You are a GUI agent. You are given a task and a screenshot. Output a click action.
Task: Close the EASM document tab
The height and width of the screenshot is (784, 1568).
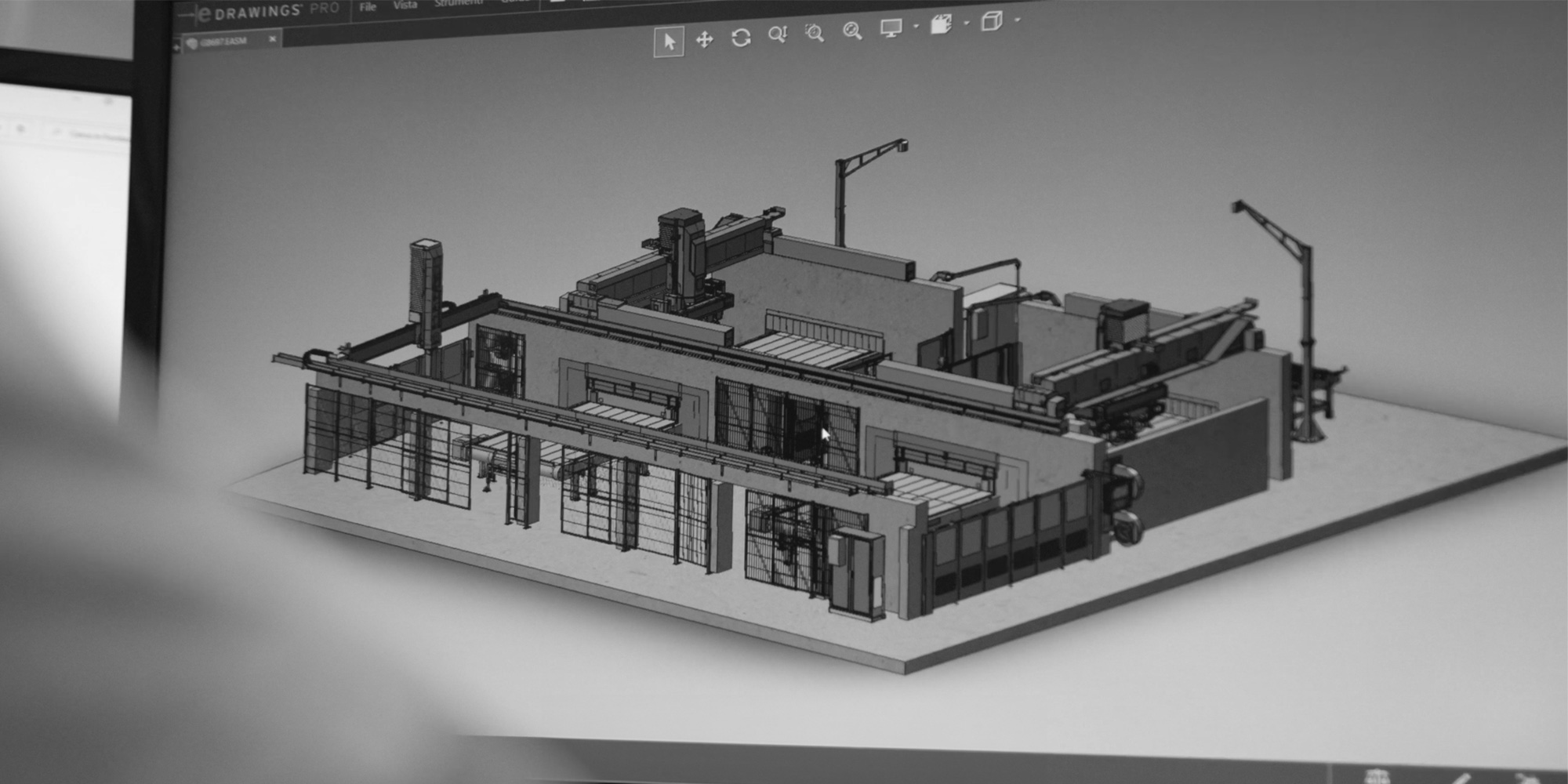point(272,38)
